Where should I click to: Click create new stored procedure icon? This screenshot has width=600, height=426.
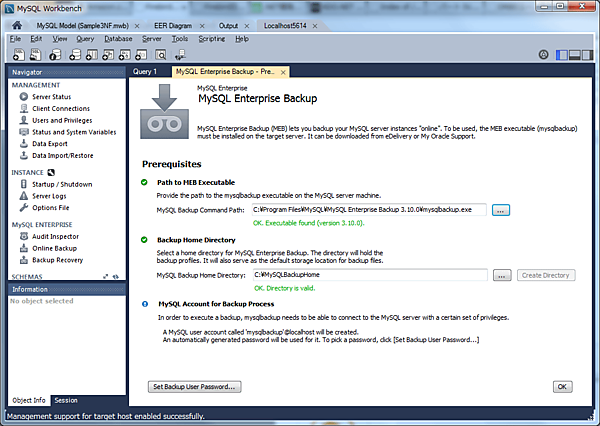click(x=124, y=55)
